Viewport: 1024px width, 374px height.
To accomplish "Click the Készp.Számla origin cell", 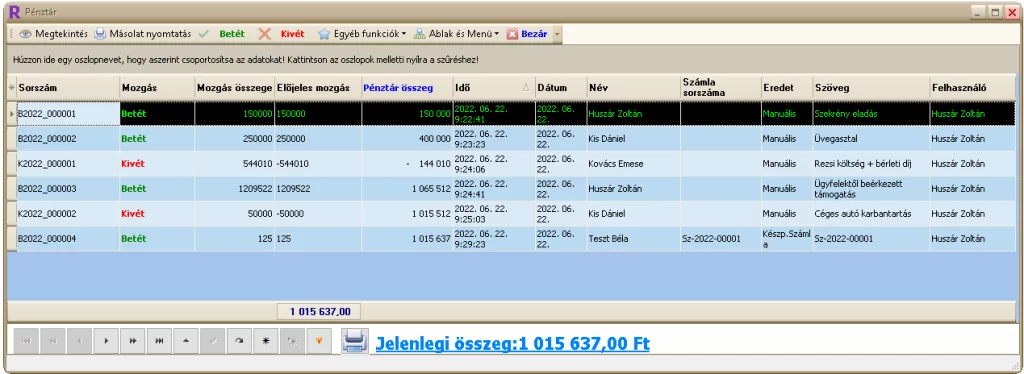I will 786,239.
